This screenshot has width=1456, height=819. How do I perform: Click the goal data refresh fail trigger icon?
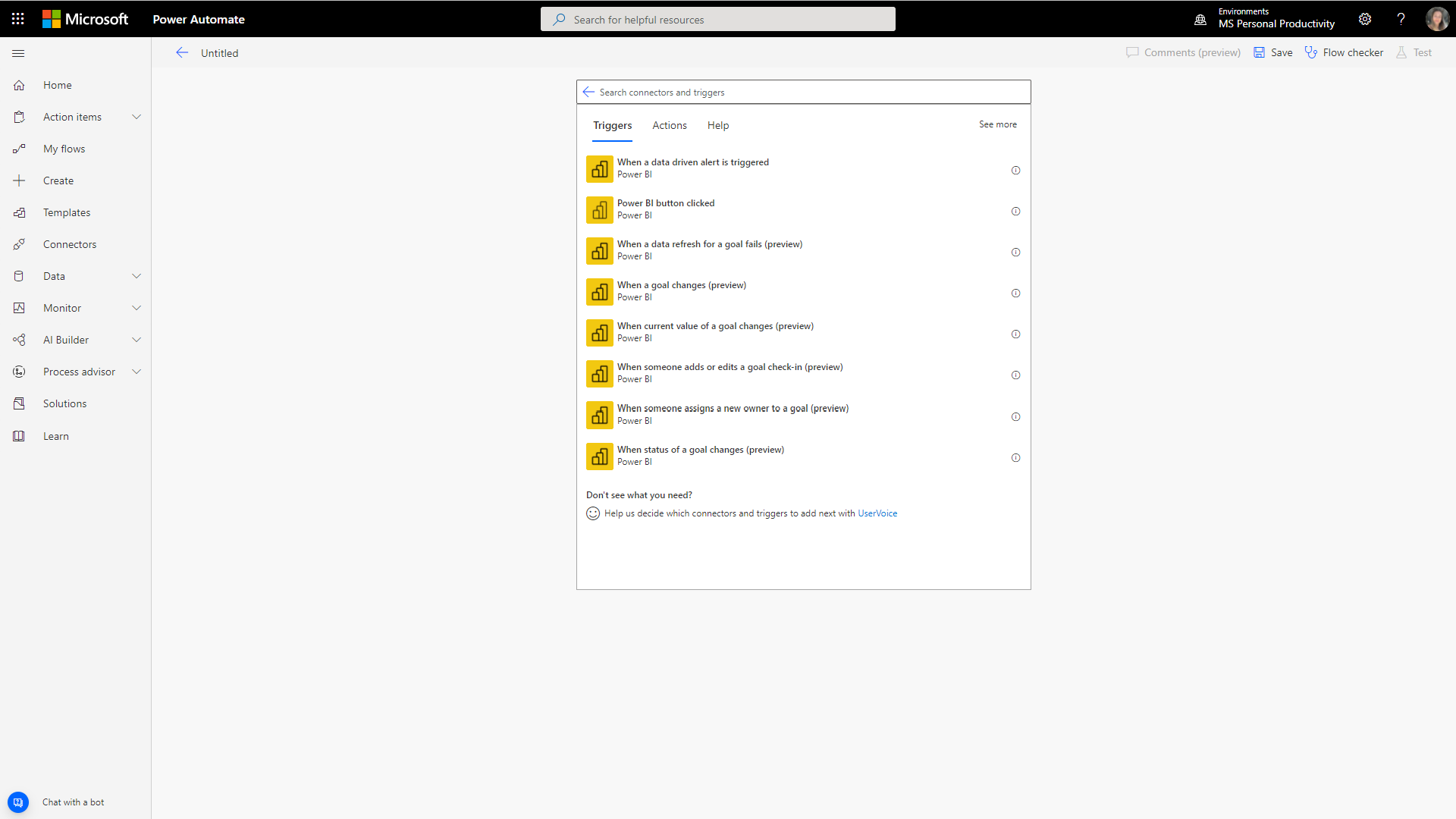pos(598,250)
